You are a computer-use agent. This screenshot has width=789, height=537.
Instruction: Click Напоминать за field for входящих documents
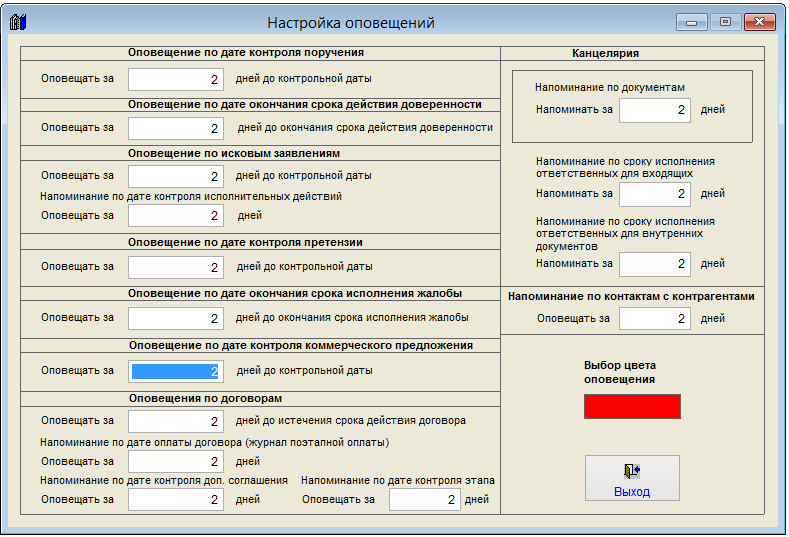[x=655, y=194]
